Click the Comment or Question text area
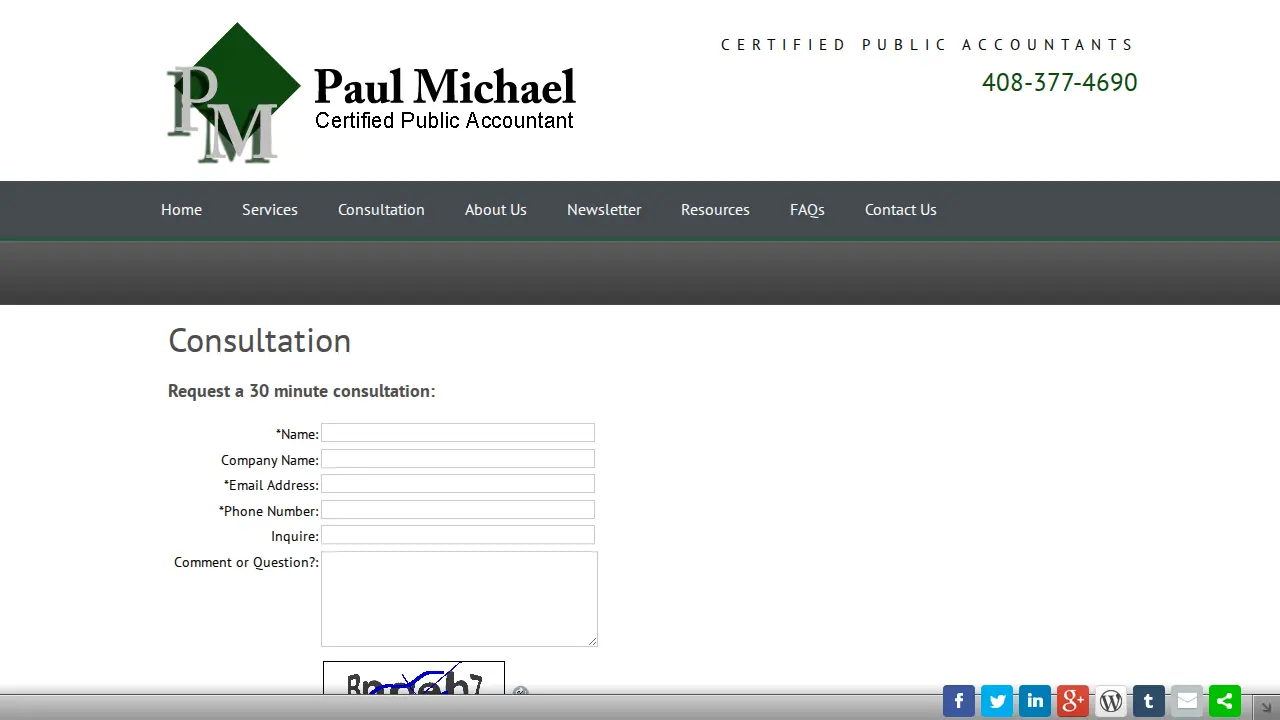The height and width of the screenshot is (720, 1280). (459, 599)
